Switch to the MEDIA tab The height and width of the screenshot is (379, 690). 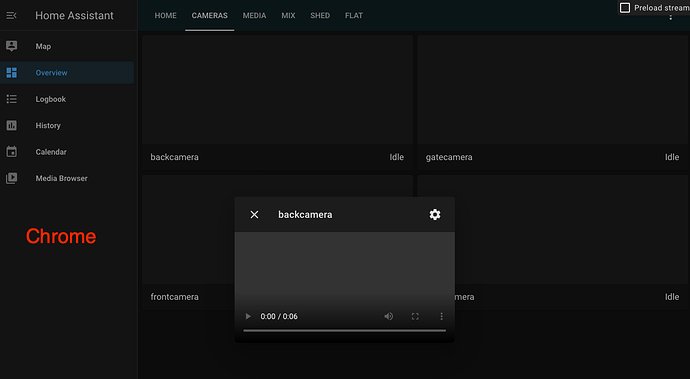coord(254,15)
